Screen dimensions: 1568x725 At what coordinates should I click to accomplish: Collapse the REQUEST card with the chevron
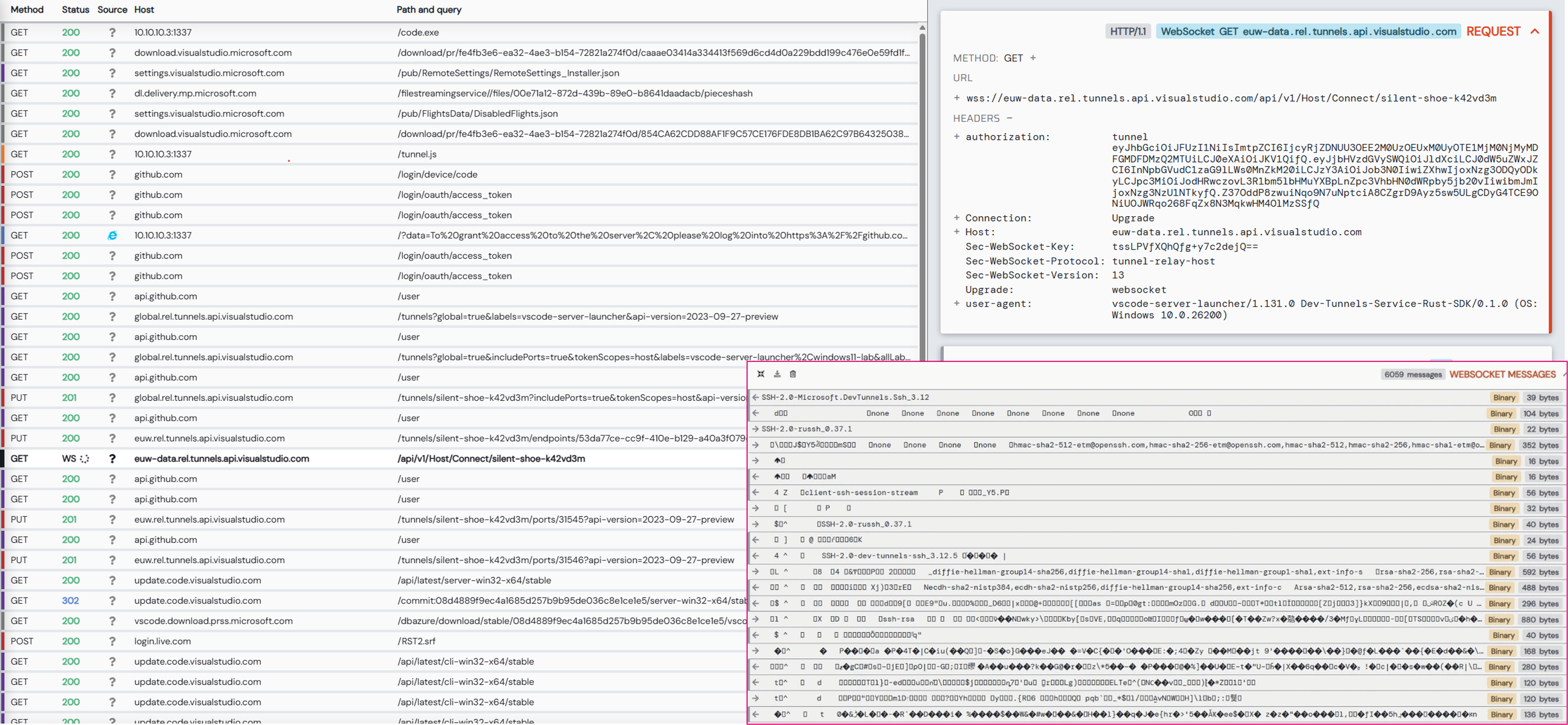coord(1535,32)
